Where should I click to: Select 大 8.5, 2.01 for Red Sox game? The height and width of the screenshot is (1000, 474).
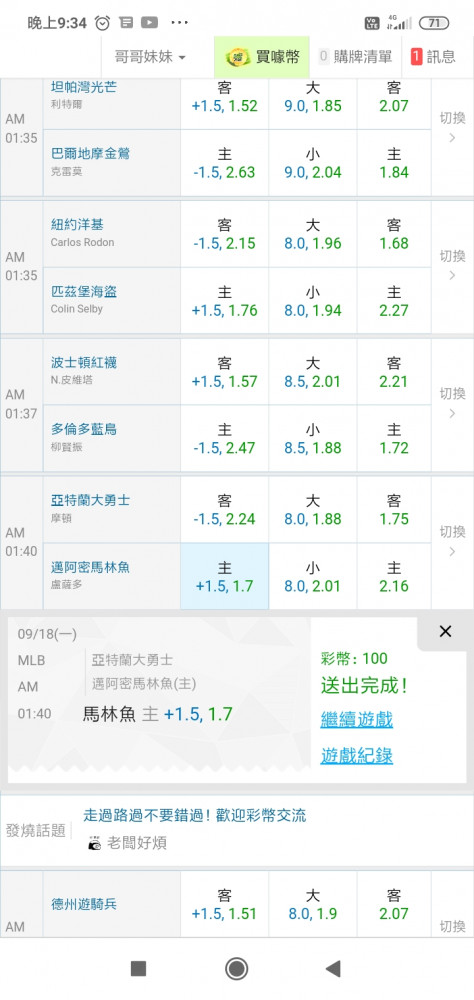pos(313,372)
